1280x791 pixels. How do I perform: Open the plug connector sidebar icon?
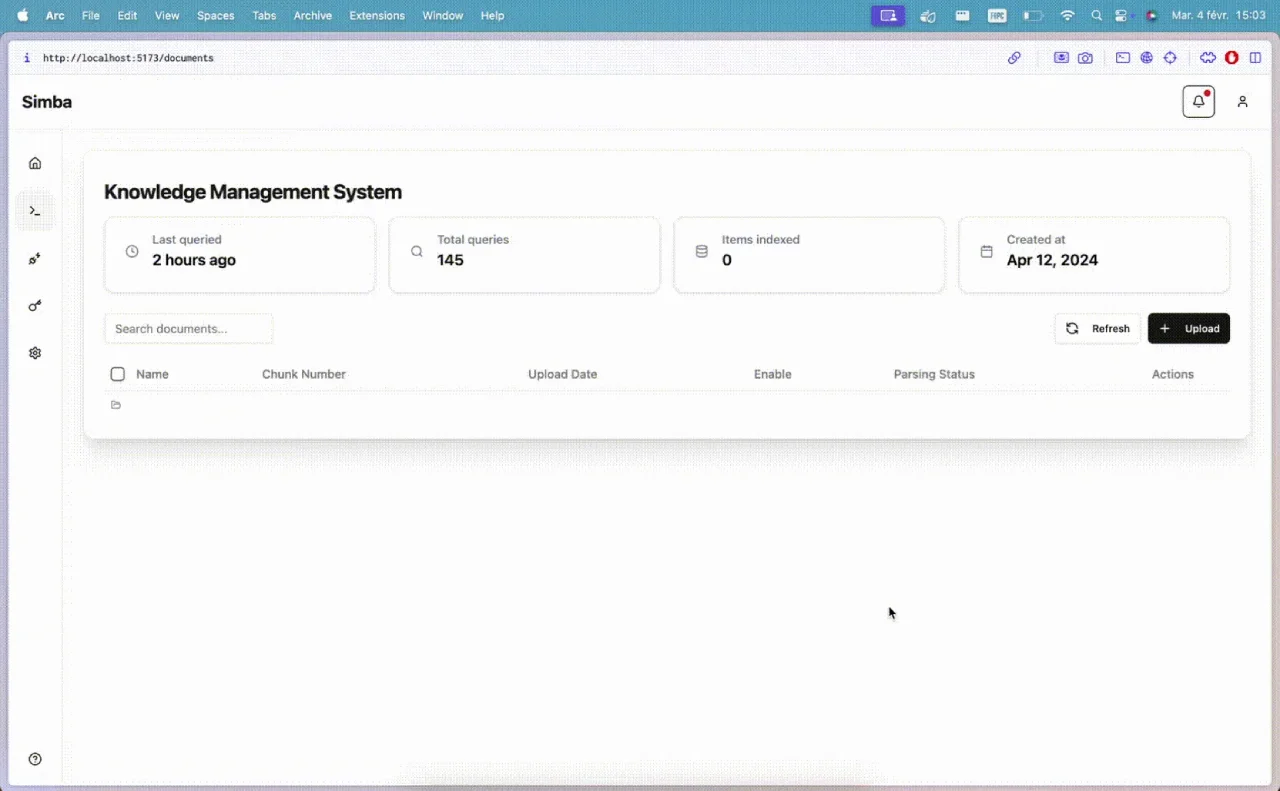click(x=35, y=259)
